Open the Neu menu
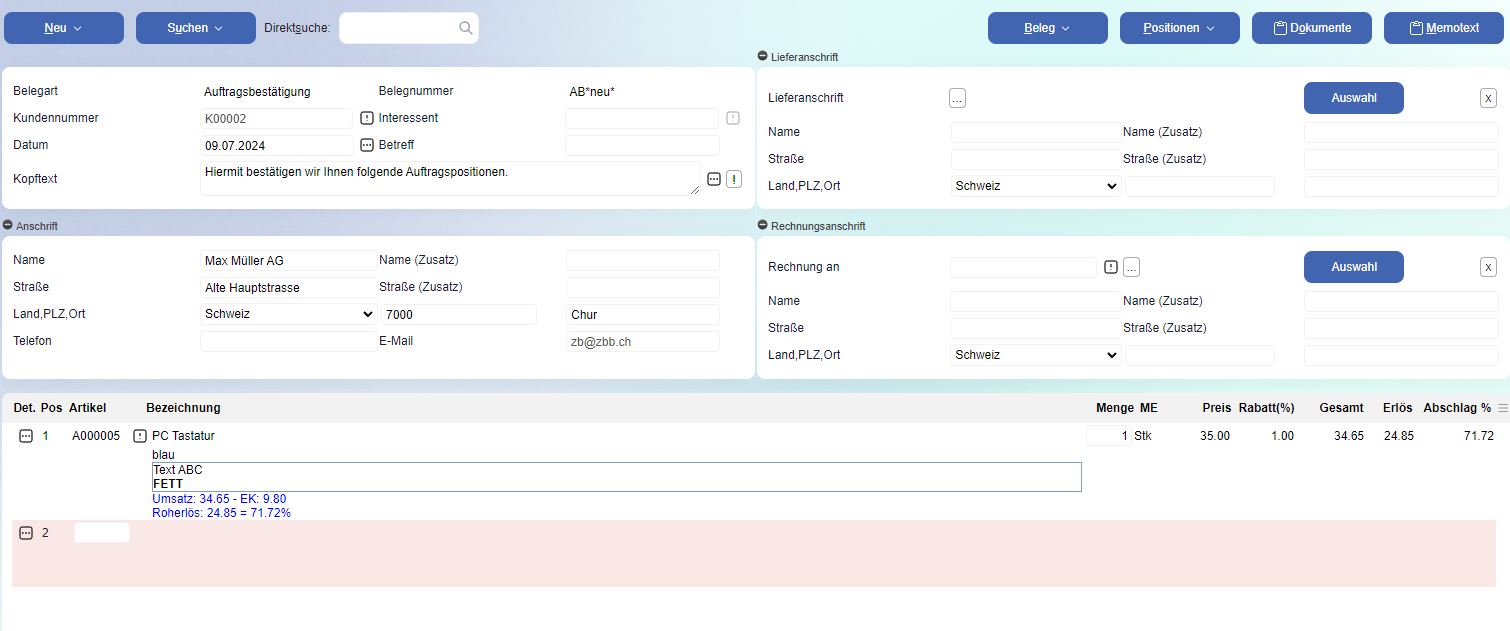This screenshot has height=631, width=1510. pyautogui.click(x=64, y=28)
